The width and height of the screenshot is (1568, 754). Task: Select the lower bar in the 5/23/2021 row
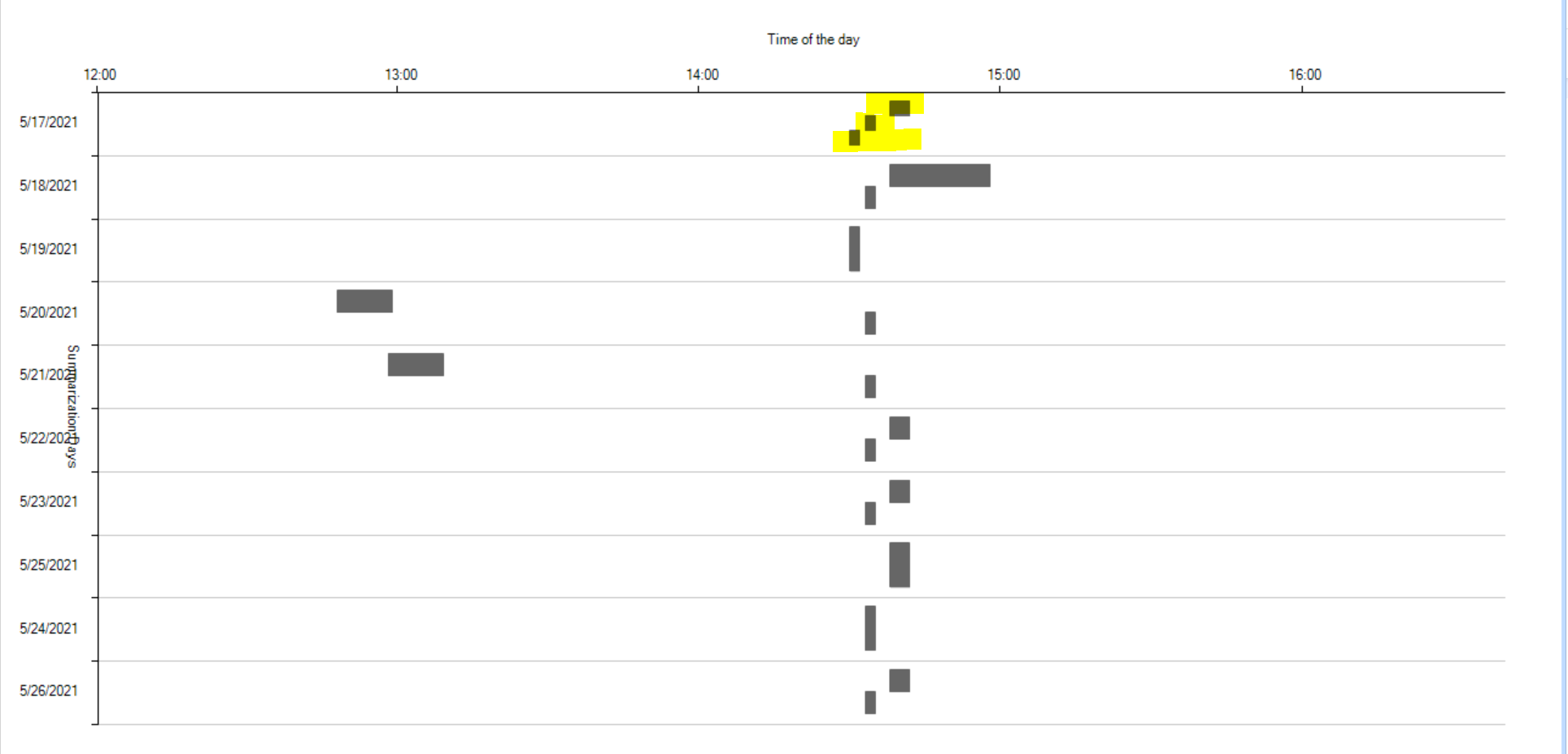pyautogui.click(x=870, y=513)
